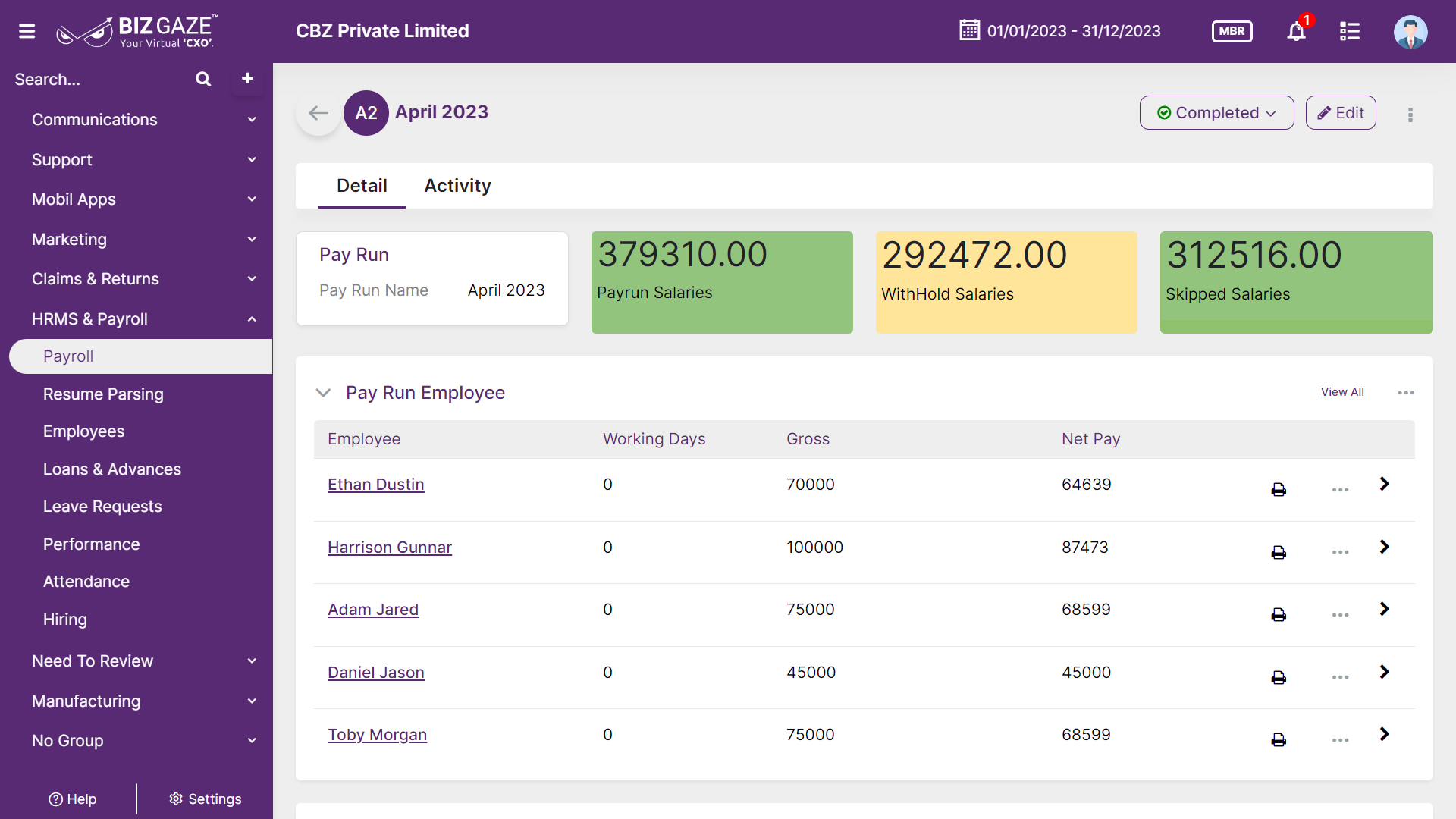Viewport: 1456px width, 819px height.
Task: Select Employees in the sidebar
Action: (x=83, y=431)
